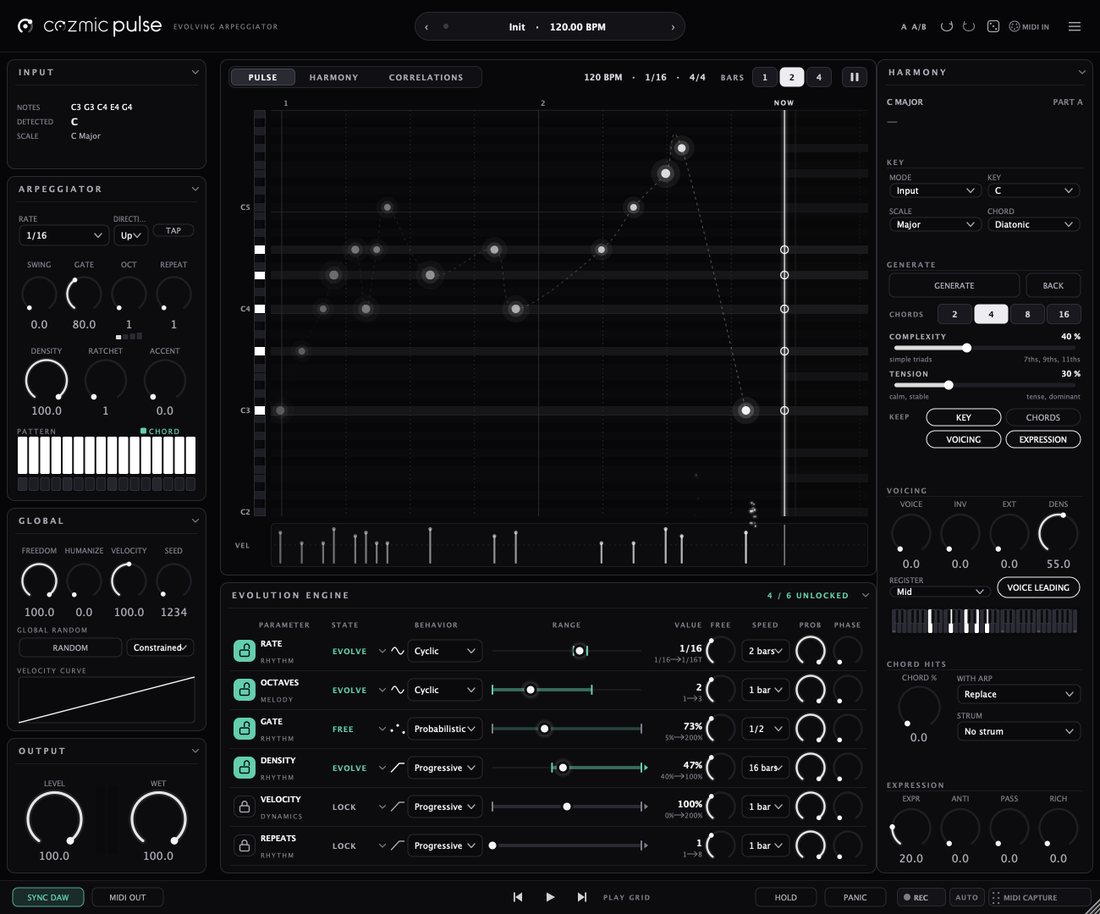Click the SWING knob

pos(39,293)
